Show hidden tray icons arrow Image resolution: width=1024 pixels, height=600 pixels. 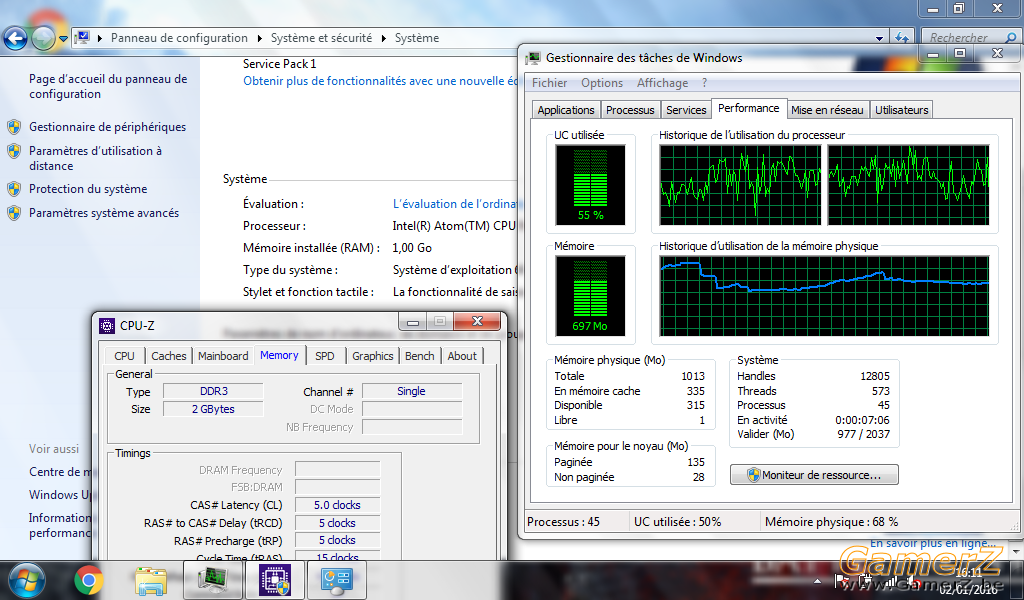point(818,580)
